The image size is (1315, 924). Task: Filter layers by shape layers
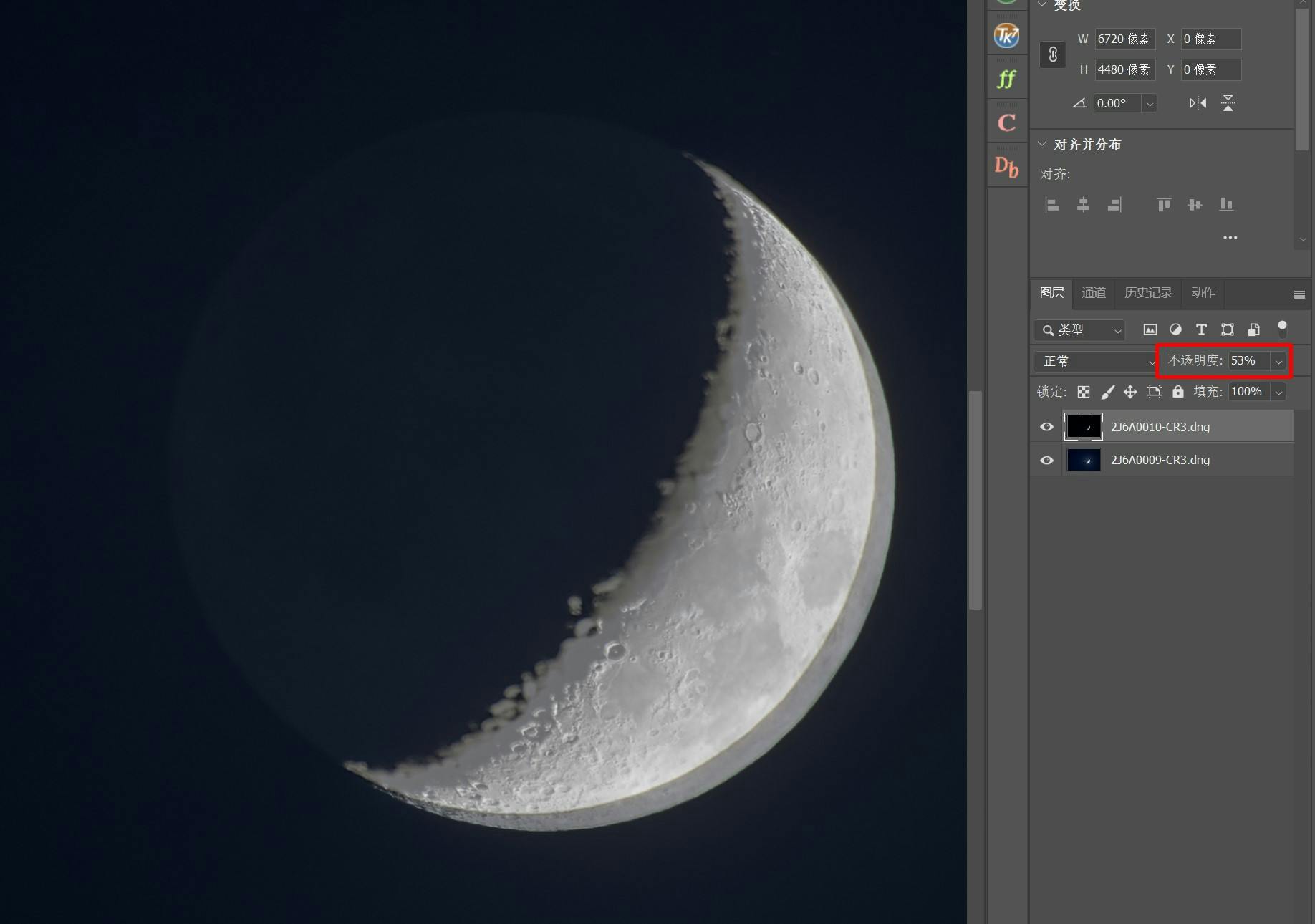[1228, 329]
